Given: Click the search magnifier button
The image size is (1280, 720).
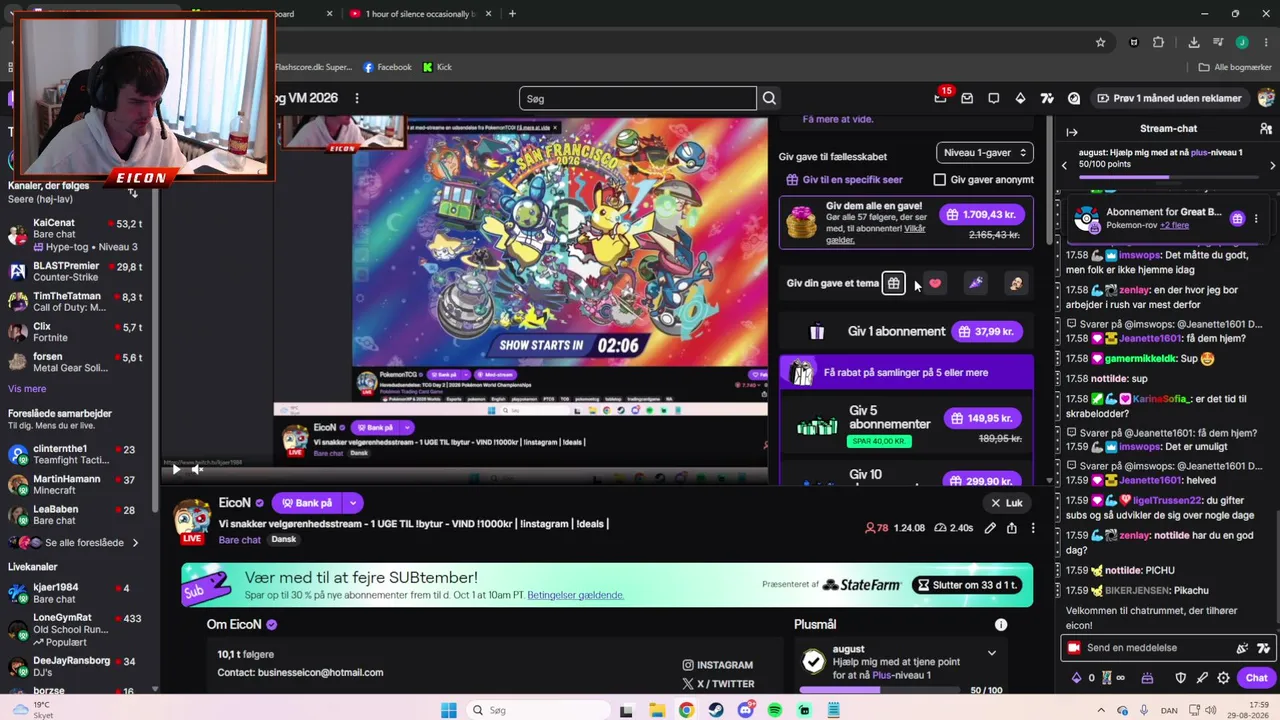Looking at the screenshot, I should pos(769,98).
